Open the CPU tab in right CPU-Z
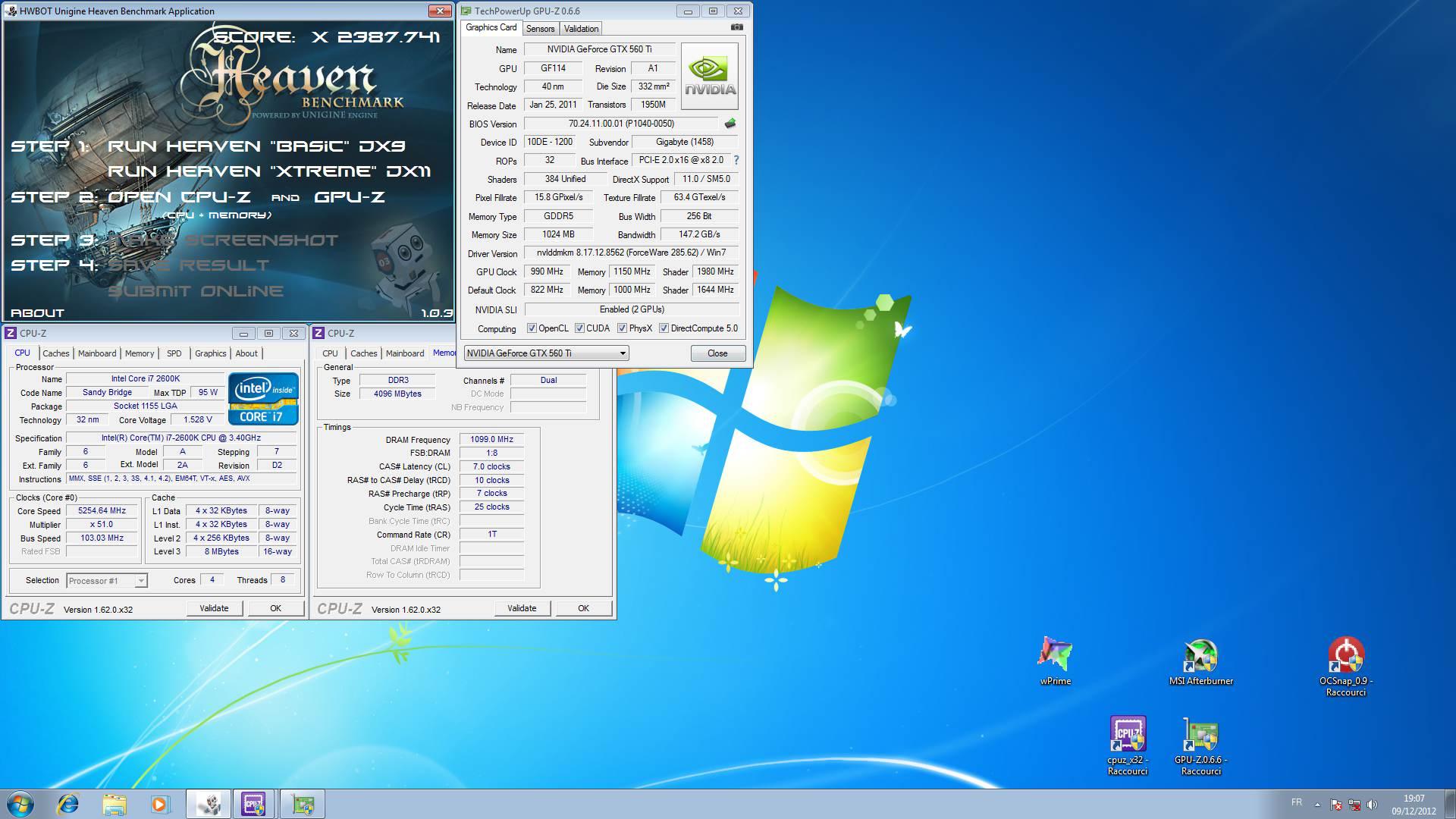 point(330,353)
